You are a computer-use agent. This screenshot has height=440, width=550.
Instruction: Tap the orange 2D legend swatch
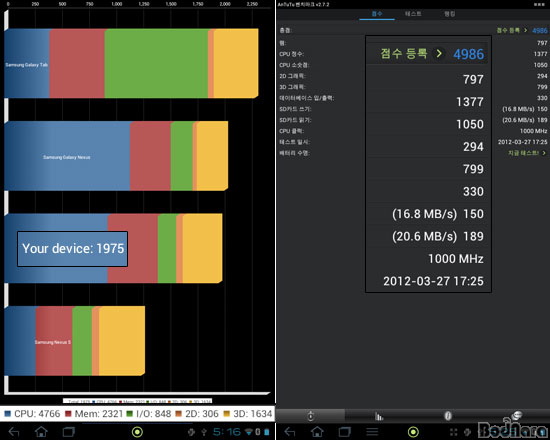[179, 414]
